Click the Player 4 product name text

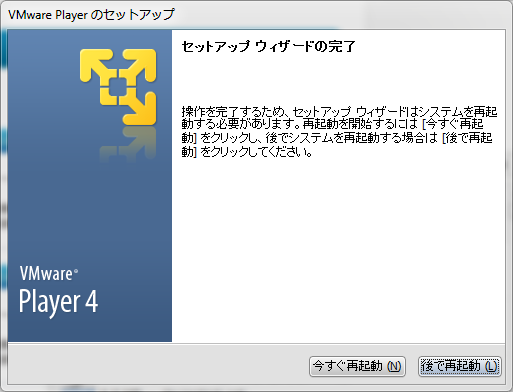click(58, 301)
